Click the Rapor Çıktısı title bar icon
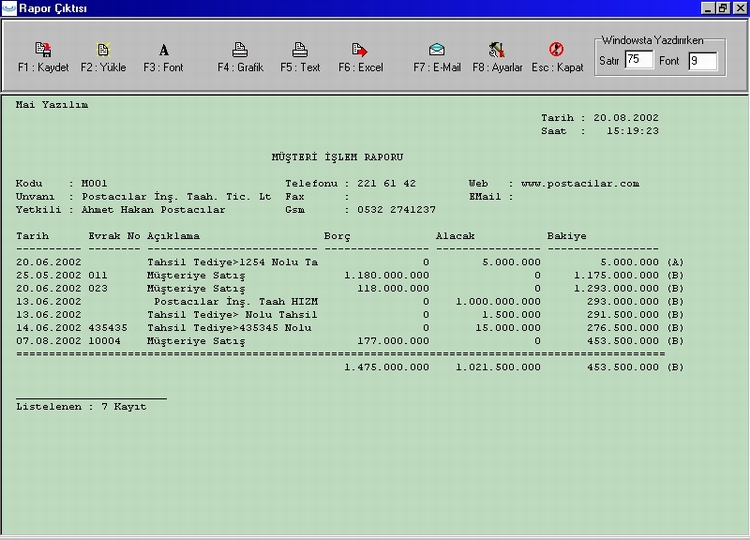Viewport: 750px width, 540px height. [9, 8]
